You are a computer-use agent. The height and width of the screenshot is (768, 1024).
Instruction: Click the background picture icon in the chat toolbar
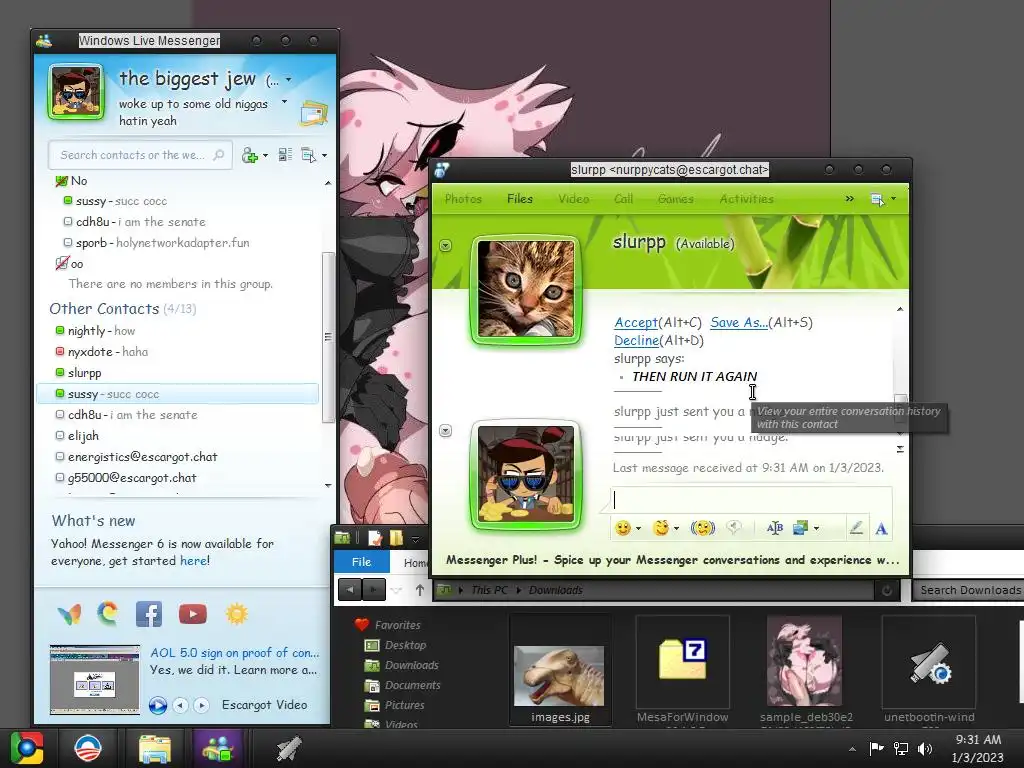pos(801,528)
